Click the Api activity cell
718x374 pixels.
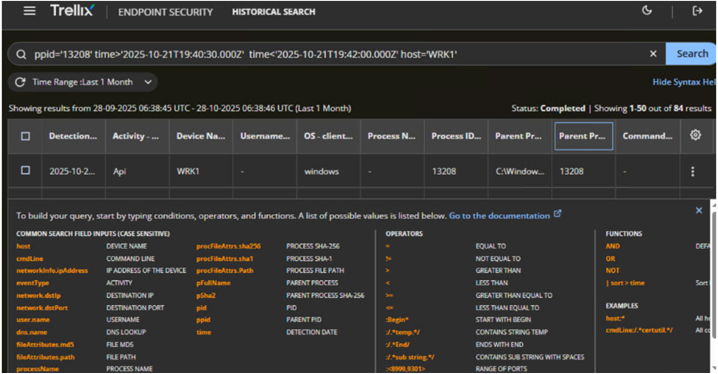coord(120,171)
